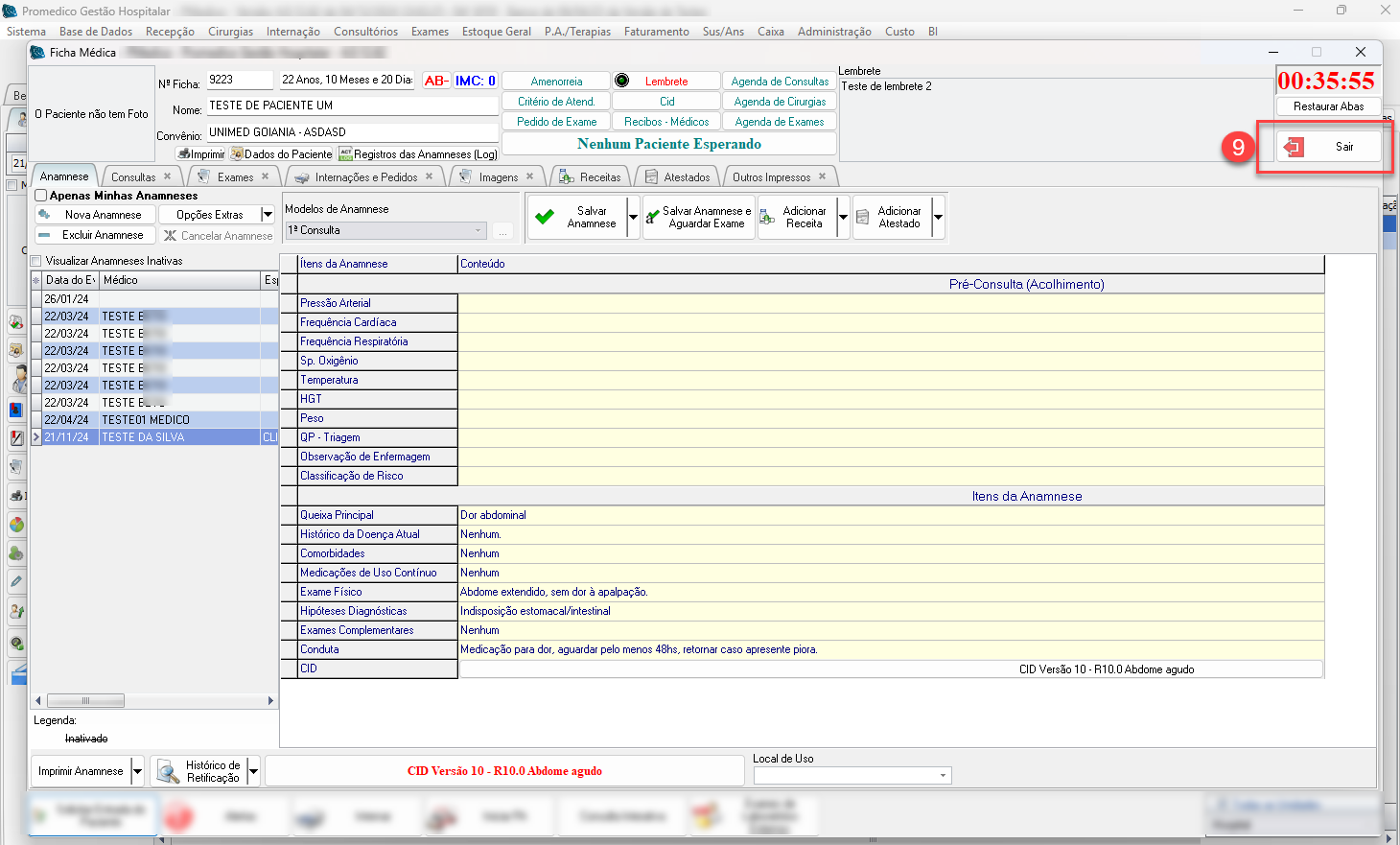Image resolution: width=1400 pixels, height=845 pixels.
Task: Click the Histórico de Retificação magnifier icon
Action: [x=168, y=771]
